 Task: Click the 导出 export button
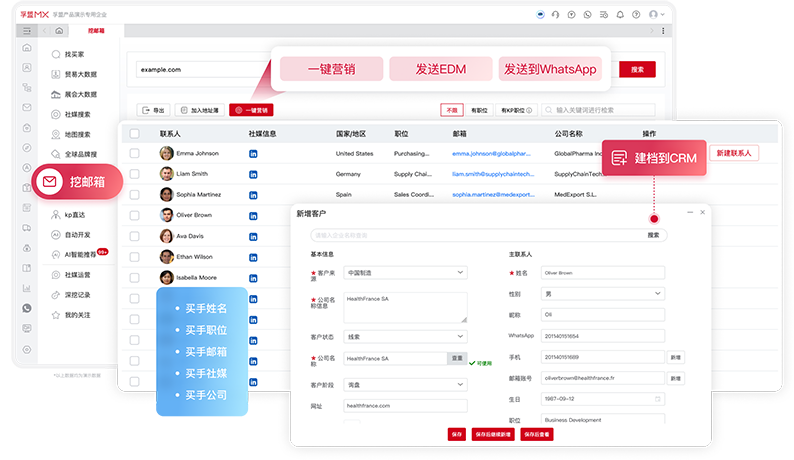pyautogui.click(x=153, y=110)
